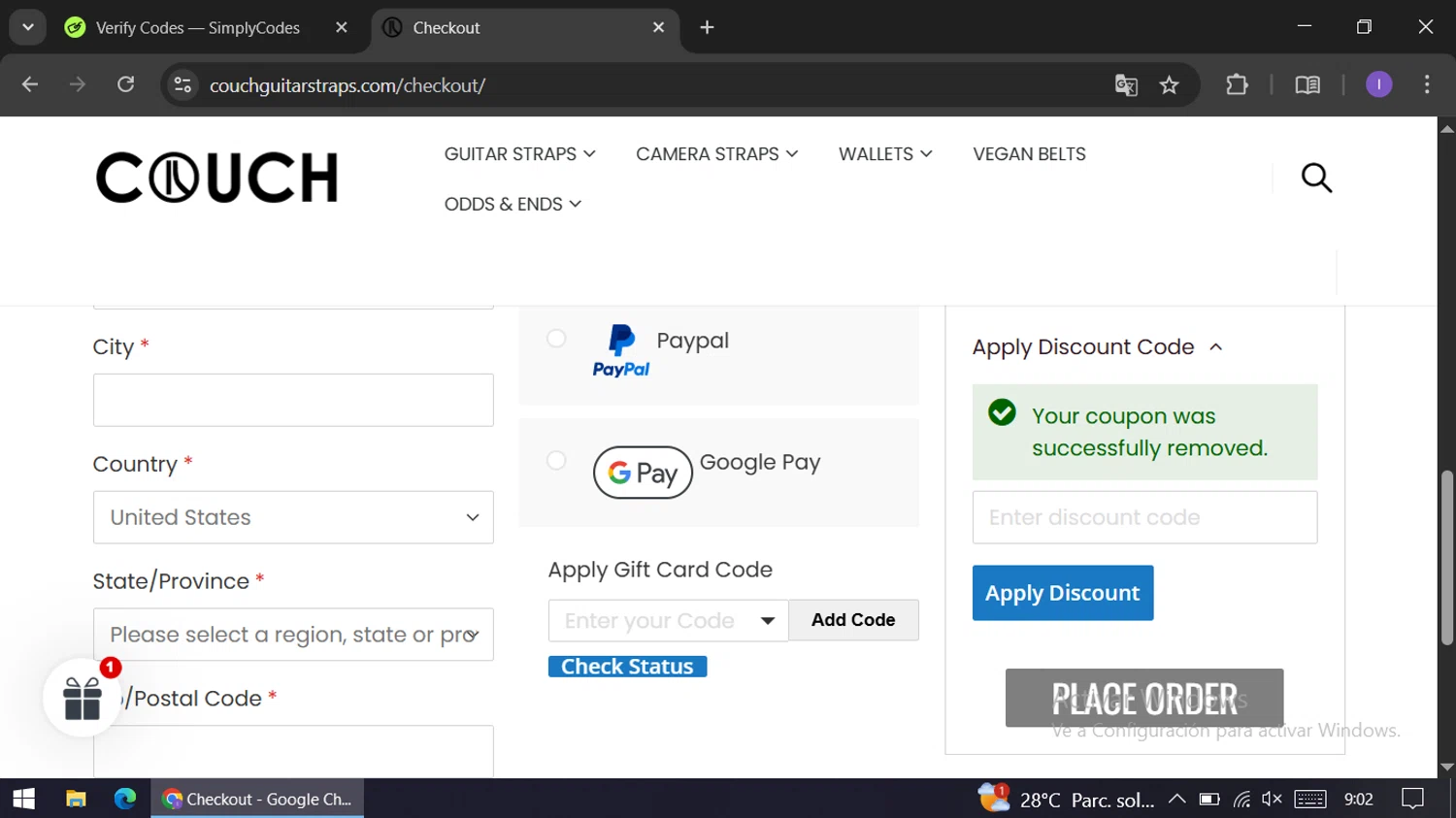Screen dimensions: 1456x818
Task: Open File Explorer from the taskbar
Action: (76, 799)
